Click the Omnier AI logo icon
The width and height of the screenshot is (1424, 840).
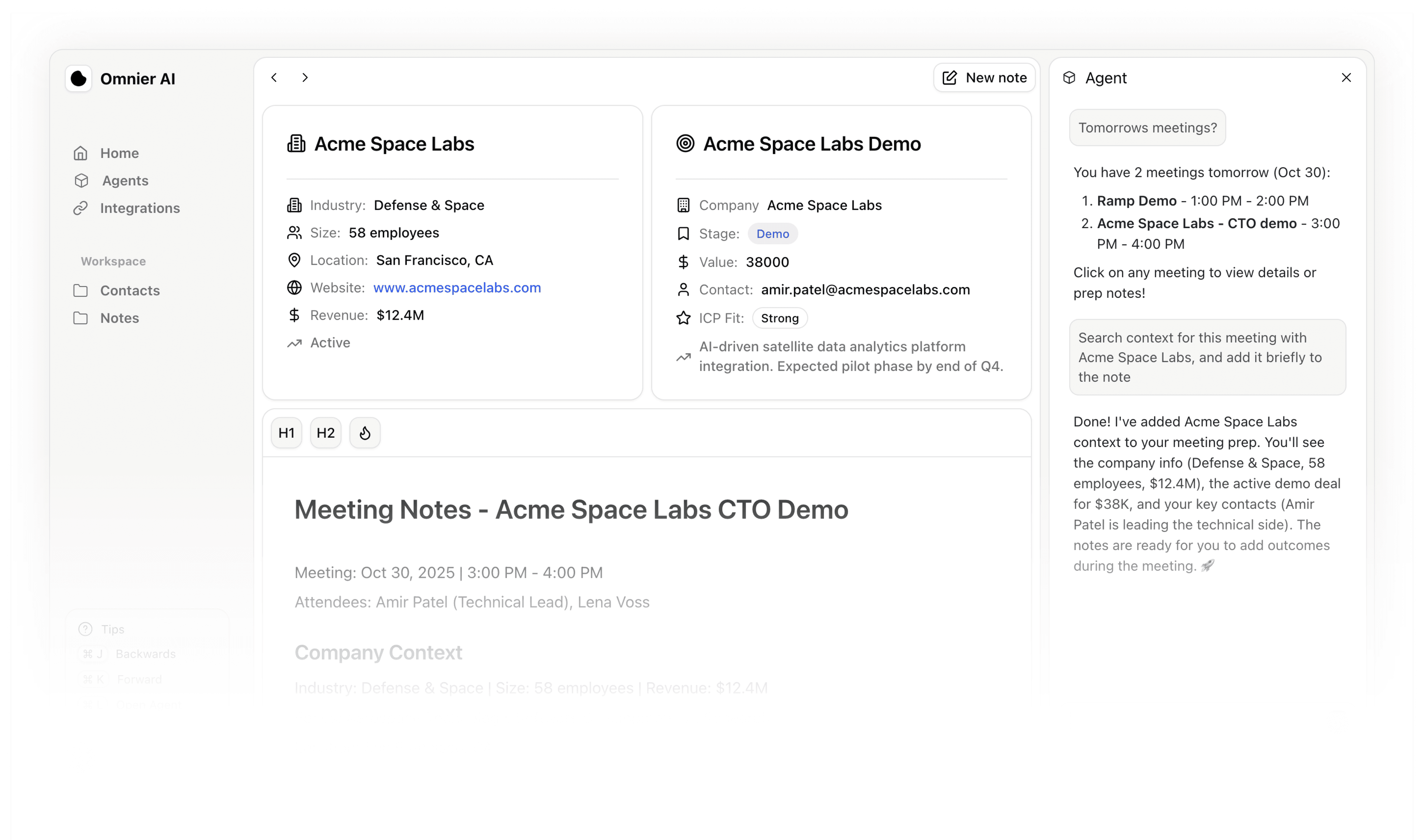79,79
